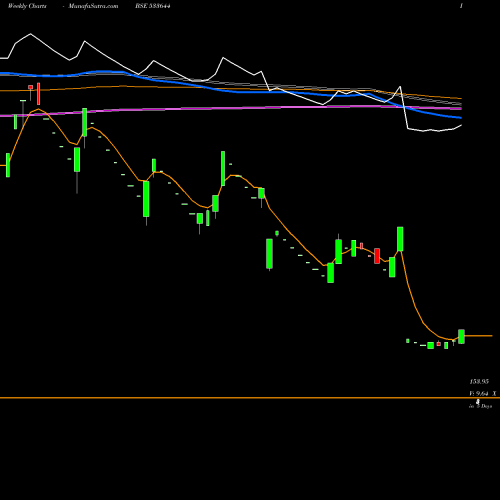Click the price value "153.95"
This screenshot has height=500, width=500.
479,381
